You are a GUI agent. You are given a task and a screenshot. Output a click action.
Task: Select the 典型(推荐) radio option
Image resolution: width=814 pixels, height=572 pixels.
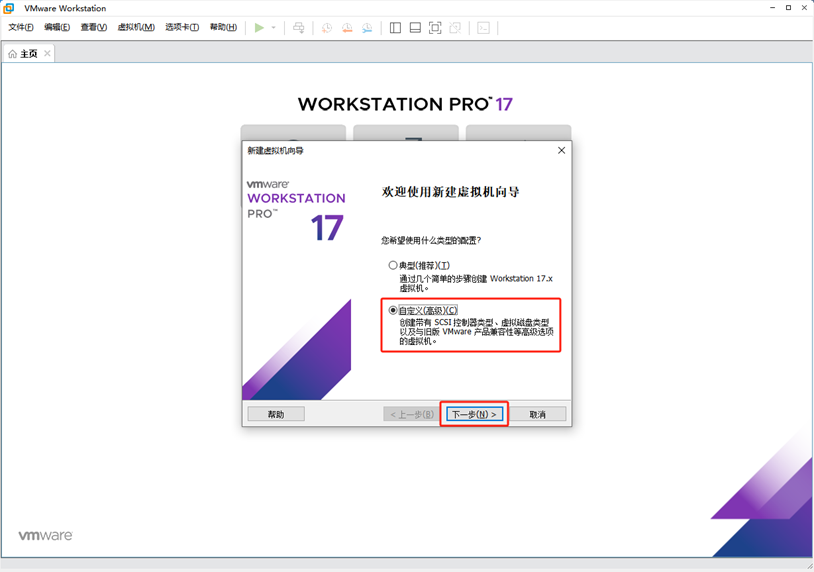(393, 265)
